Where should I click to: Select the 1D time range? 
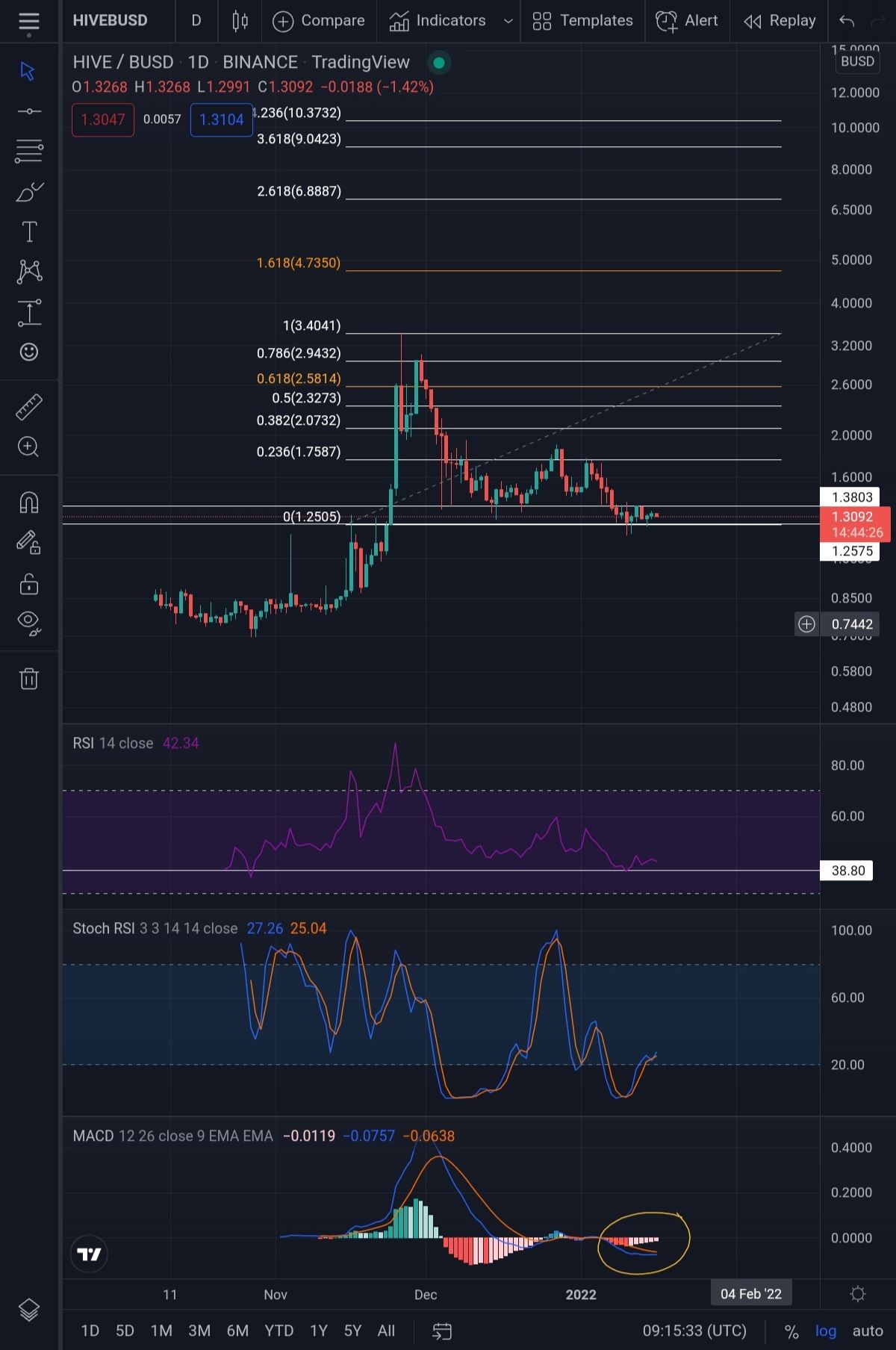(90, 1331)
